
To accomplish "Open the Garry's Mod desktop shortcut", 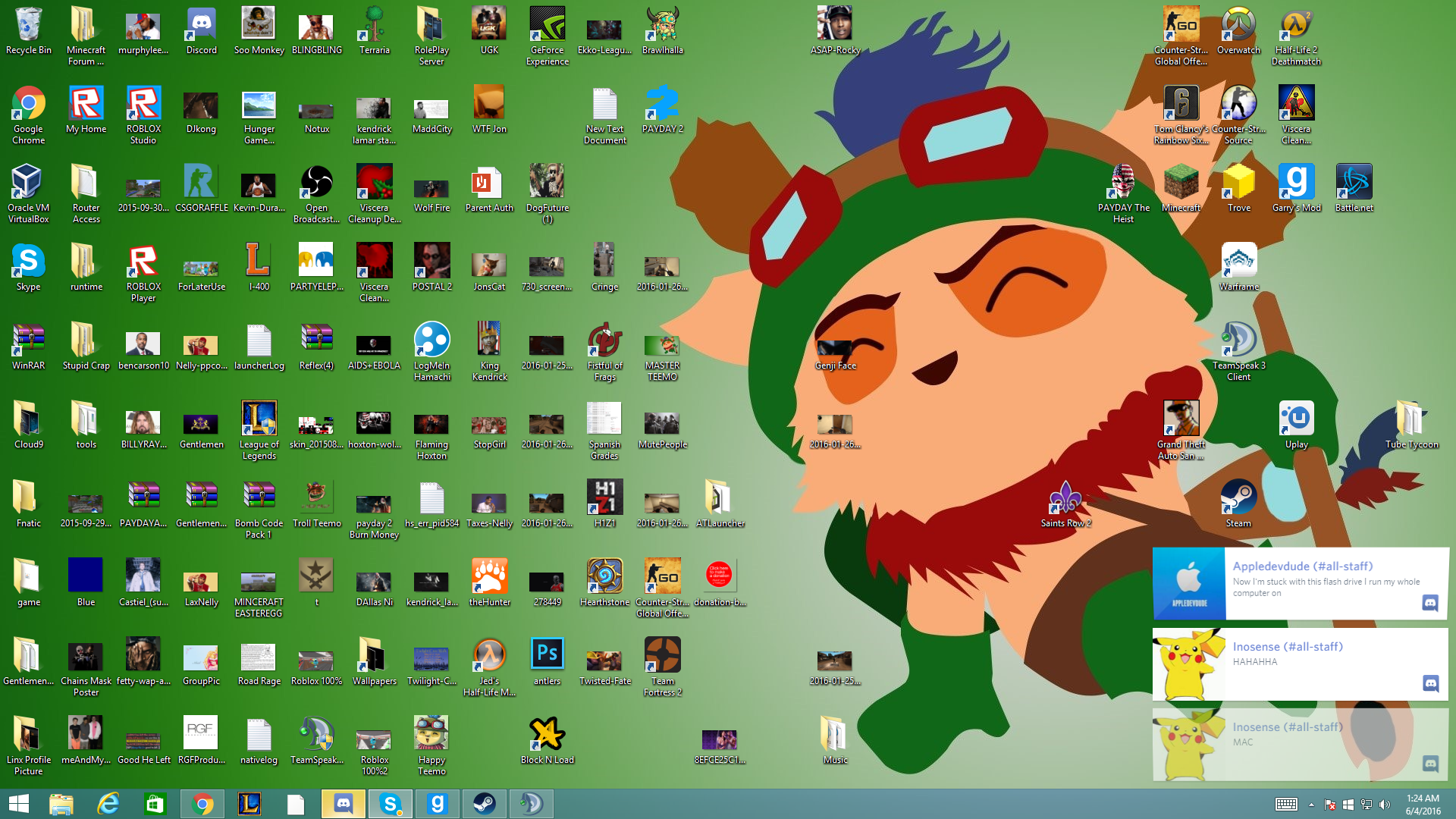I will tap(1296, 189).
